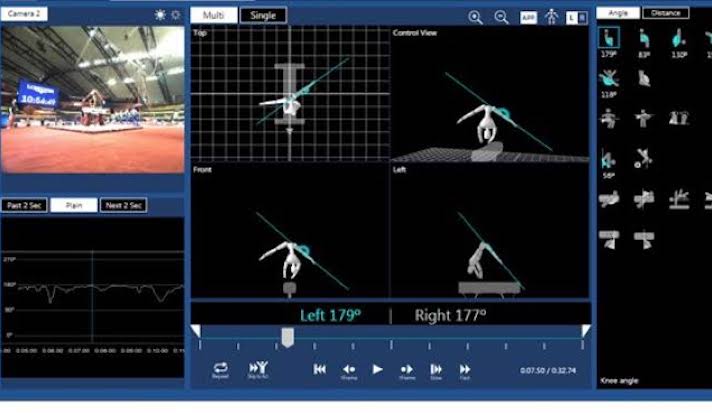Image resolution: width=712 pixels, height=413 pixels.
Task: Click the Next 2 Sec button
Action: pyautogui.click(x=123, y=205)
